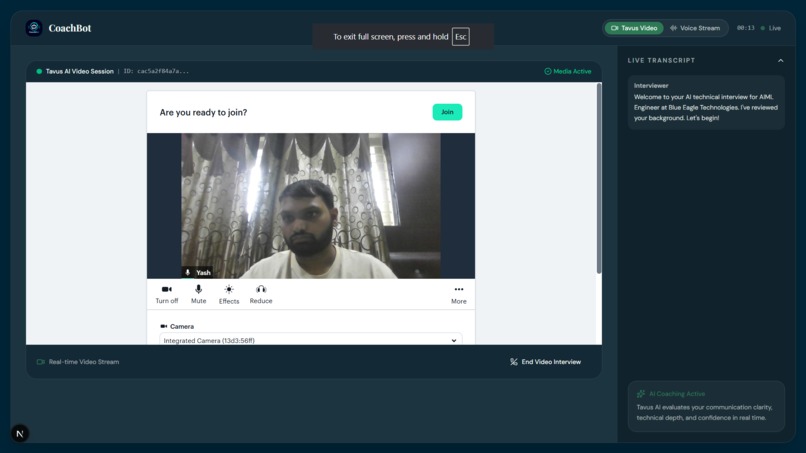Click the session ID text

point(156,71)
